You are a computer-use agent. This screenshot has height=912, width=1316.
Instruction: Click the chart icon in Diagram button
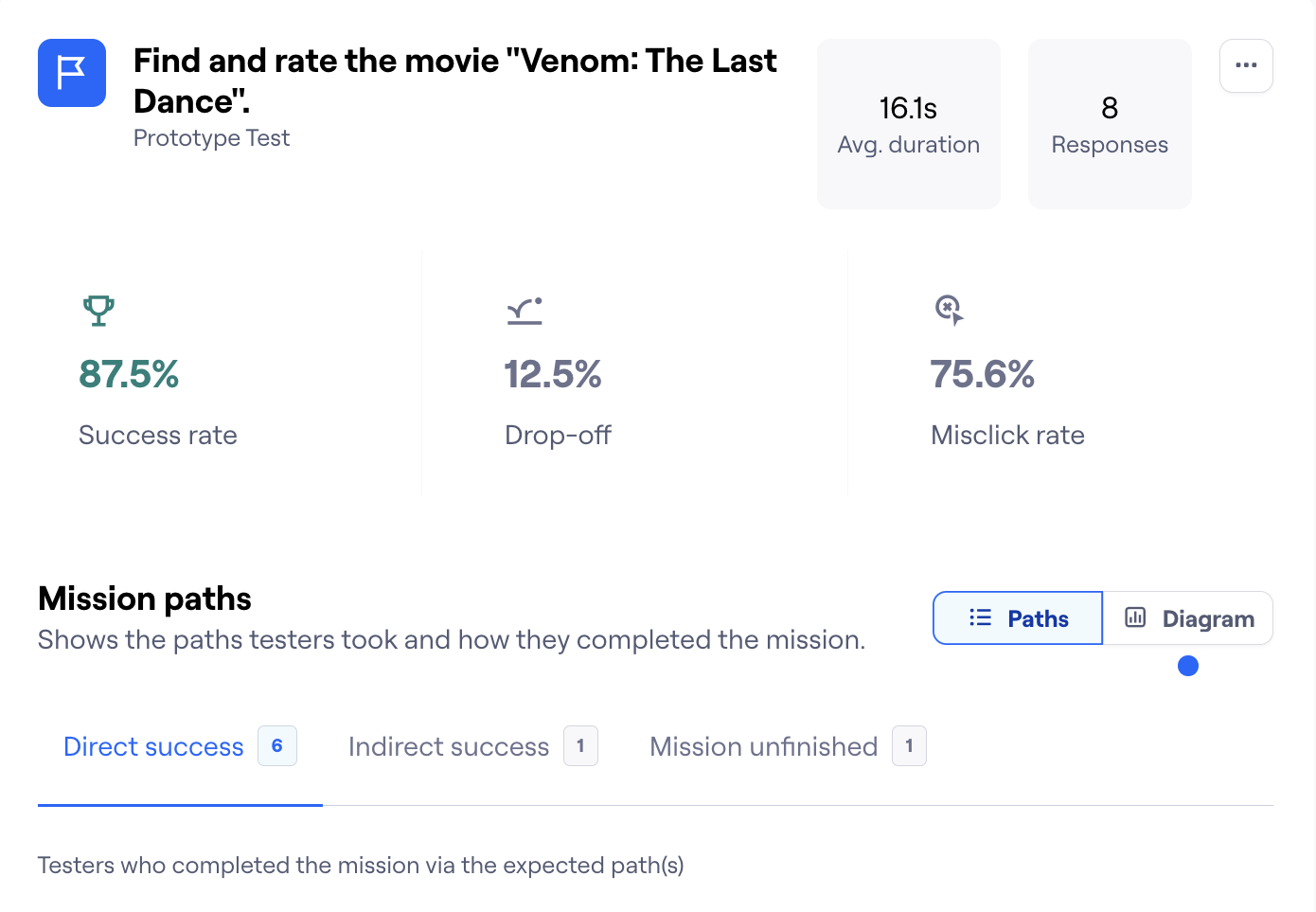[x=1135, y=618]
